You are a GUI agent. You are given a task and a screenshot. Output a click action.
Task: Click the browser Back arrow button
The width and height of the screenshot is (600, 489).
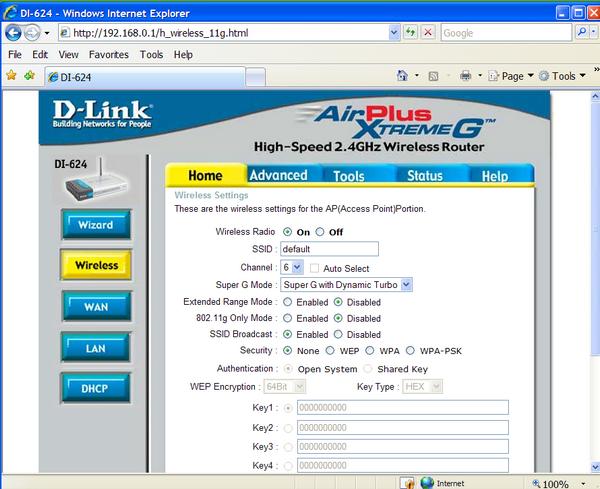(13, 33)
